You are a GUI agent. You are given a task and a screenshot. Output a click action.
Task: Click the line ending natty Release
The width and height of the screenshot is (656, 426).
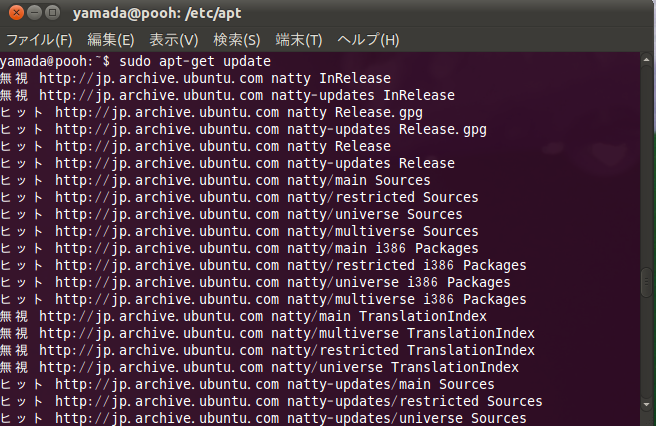click(x=195, y=146)
